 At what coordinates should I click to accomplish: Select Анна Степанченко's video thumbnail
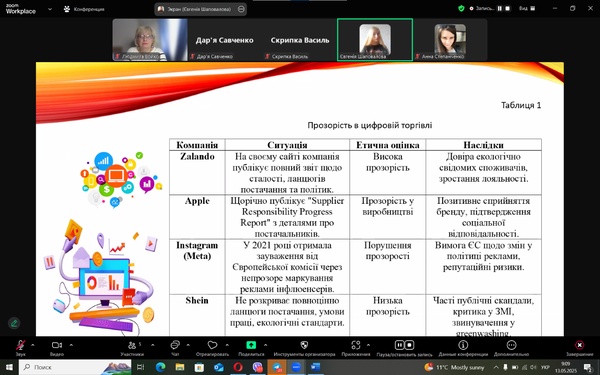coord(450,40)
